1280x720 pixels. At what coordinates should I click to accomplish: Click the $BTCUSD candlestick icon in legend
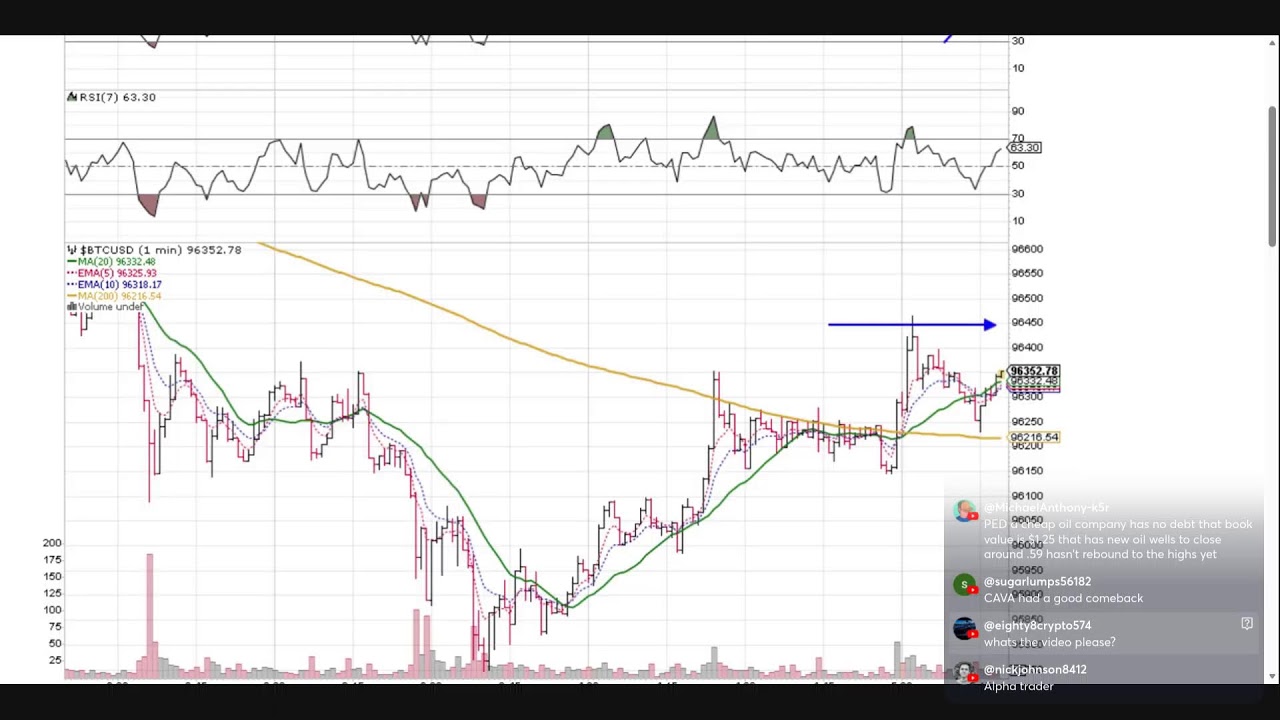pyautogui.click(x=72, y=250)
